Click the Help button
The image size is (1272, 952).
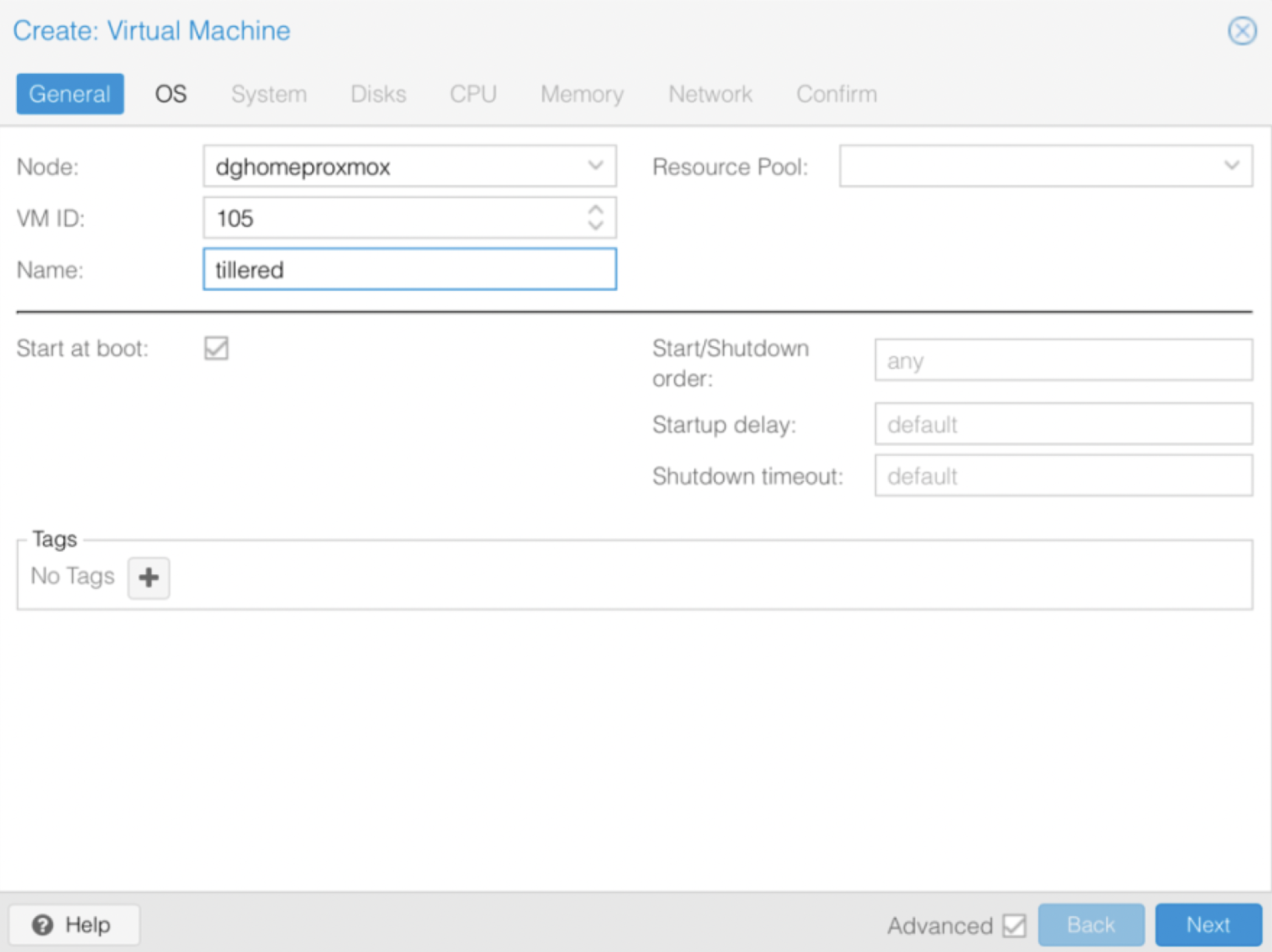click(73, 925)
